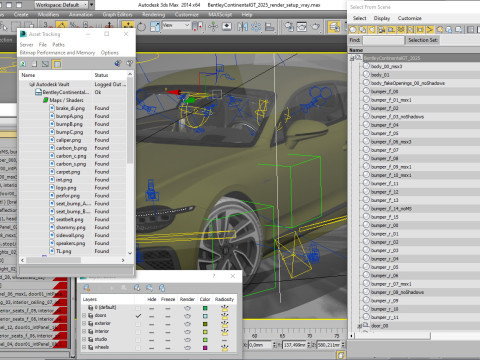Expand the wheels layer tree node
This screenshot has width=480, height=360.
[84, 347]
